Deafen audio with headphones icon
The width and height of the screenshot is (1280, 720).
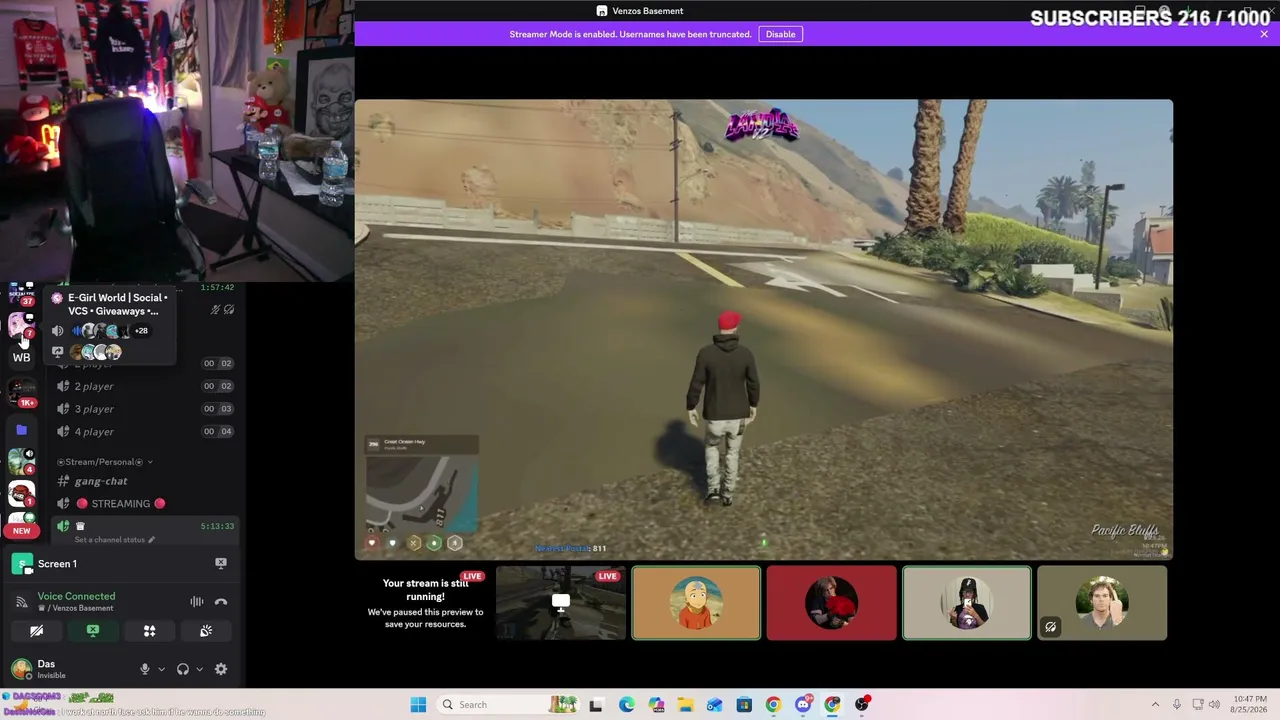click(183, 669)
